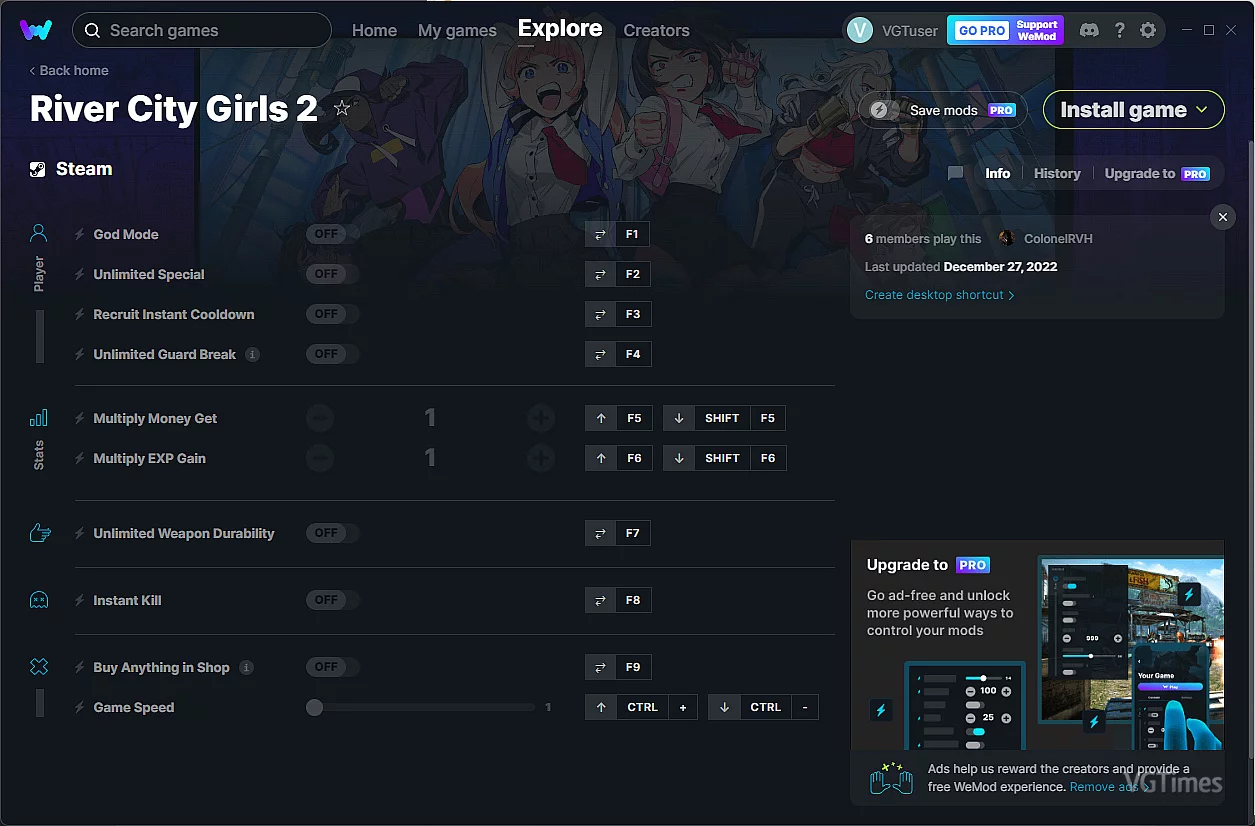1255x826 pixels.
Task: Select the History tab
Action: click(x=1057, y=173)
